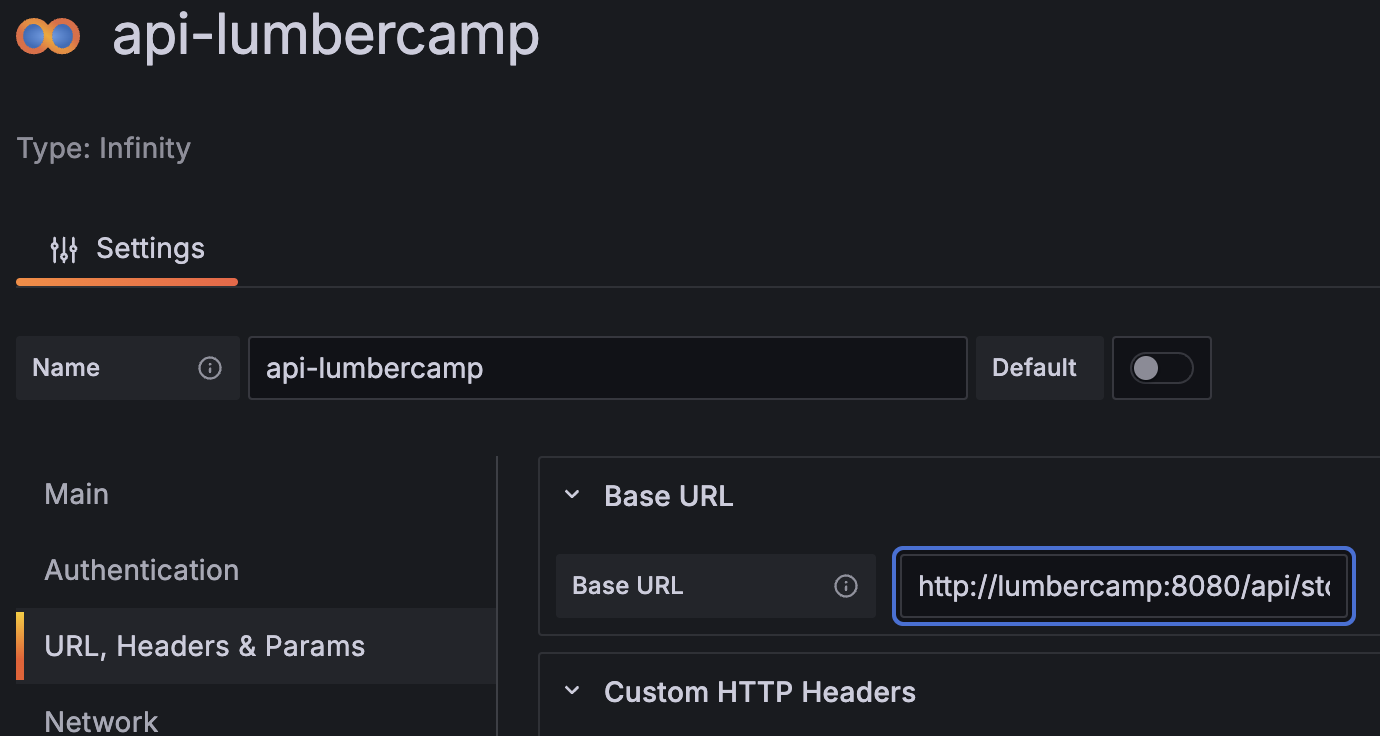1380x736 pixels.
Task: Click into the Name input field
Action: click(607, 368)
